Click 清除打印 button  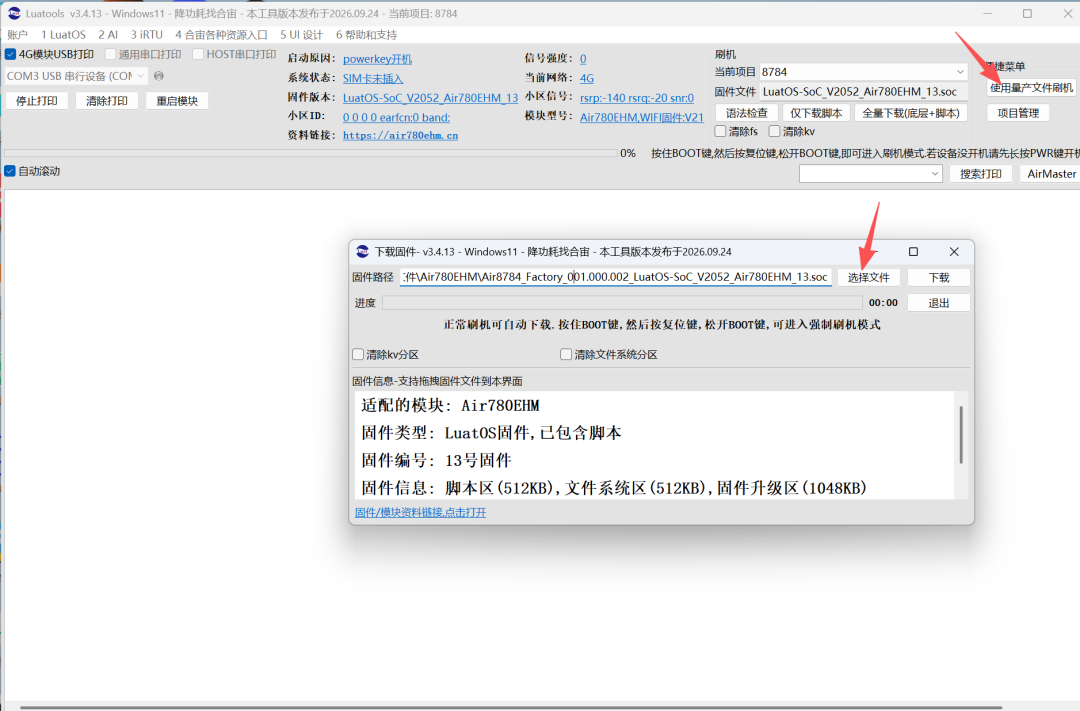pyautogui.click(x=107, y=101)
